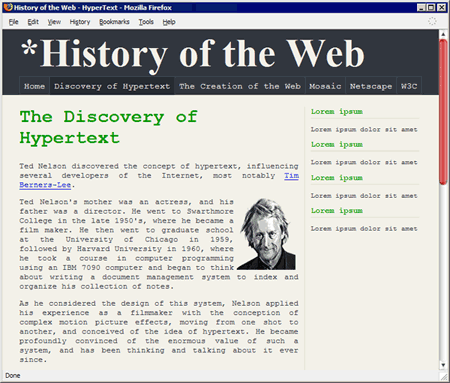Click the window resize grip corner

point(444,377)
